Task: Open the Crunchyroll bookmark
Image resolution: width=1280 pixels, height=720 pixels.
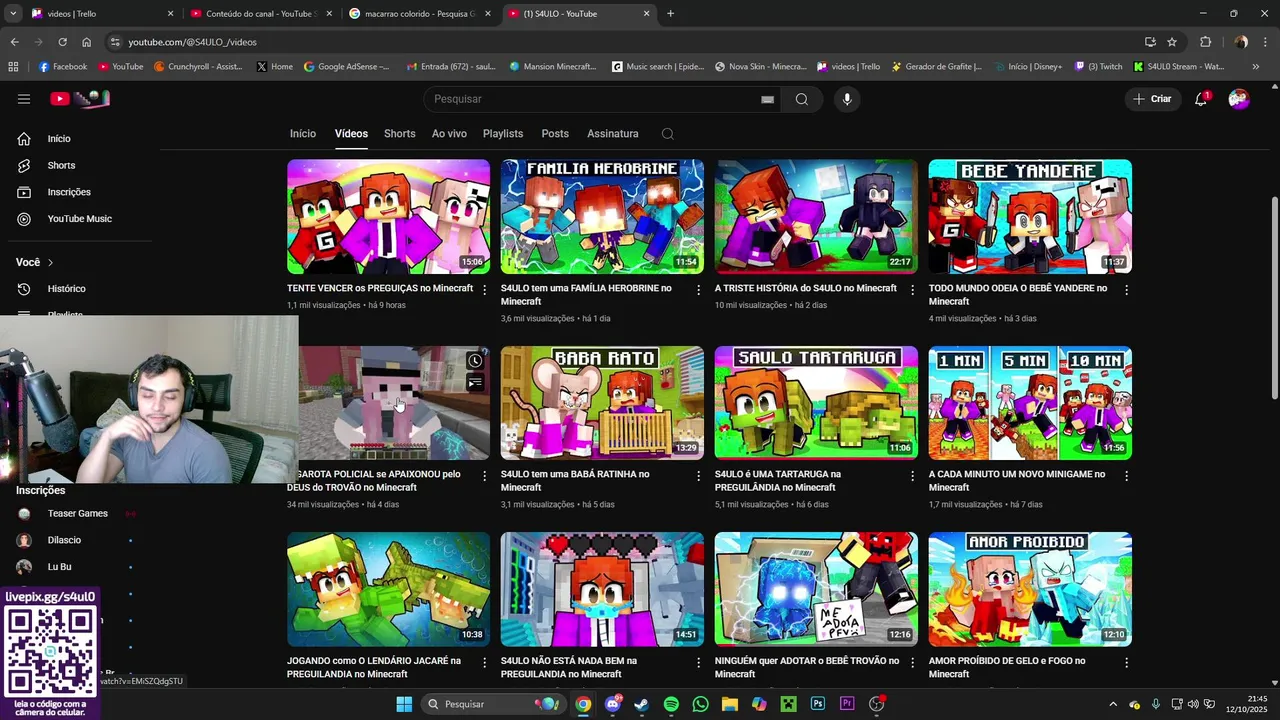Action: (198, 67)
